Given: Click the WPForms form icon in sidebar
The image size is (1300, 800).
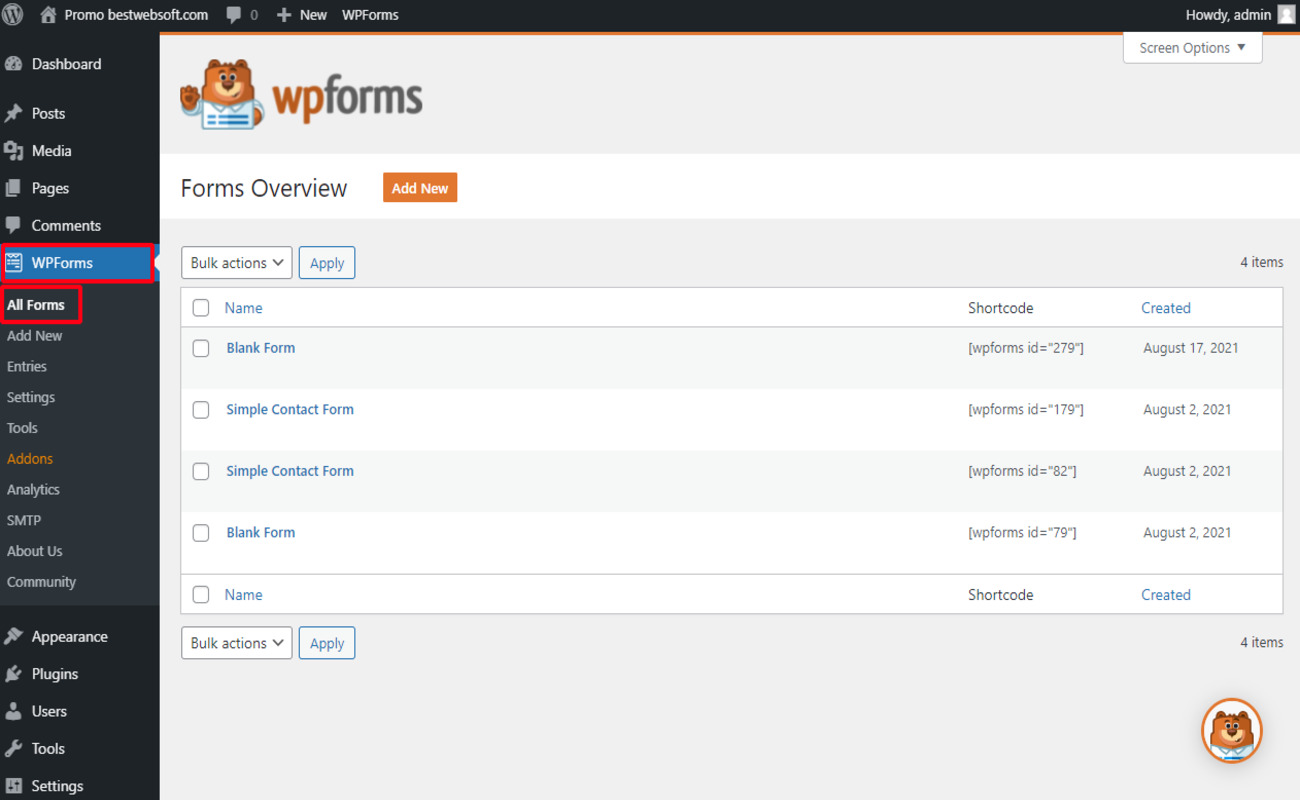Looking at the screenshot, I should tap(14, 263).
